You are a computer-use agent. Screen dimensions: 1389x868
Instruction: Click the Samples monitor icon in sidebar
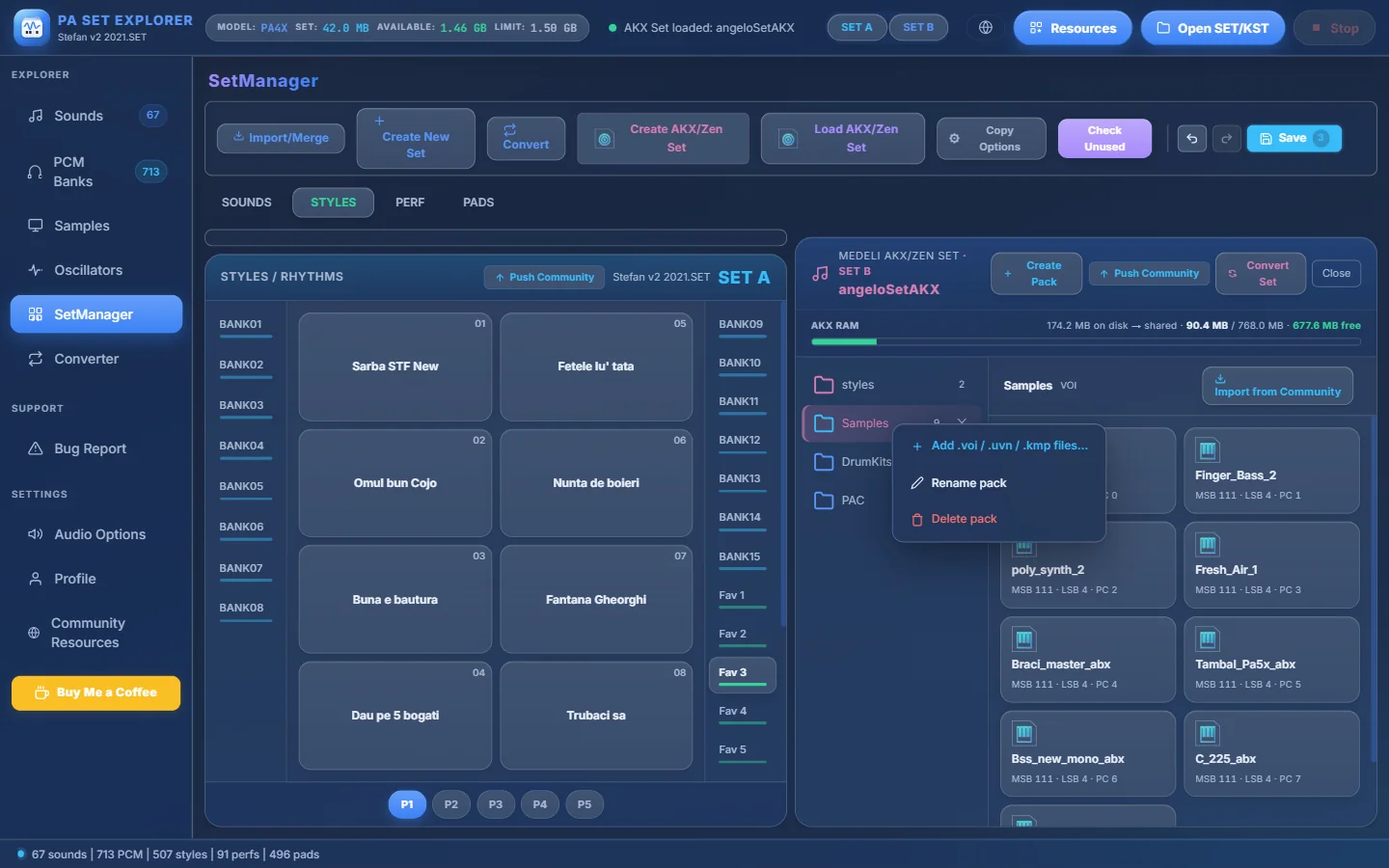(36, 226)
